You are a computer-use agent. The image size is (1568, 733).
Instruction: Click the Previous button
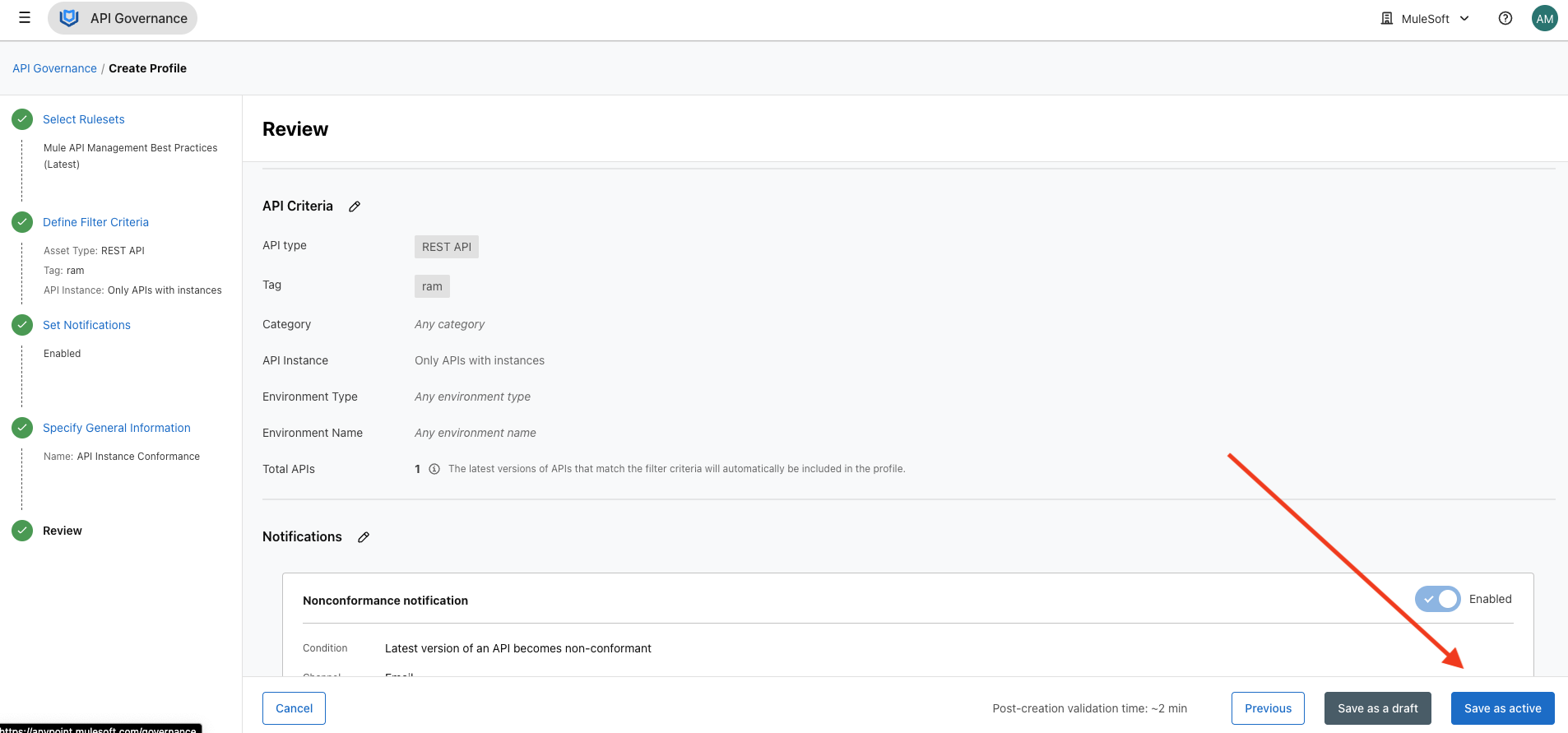click(1268, 708)
